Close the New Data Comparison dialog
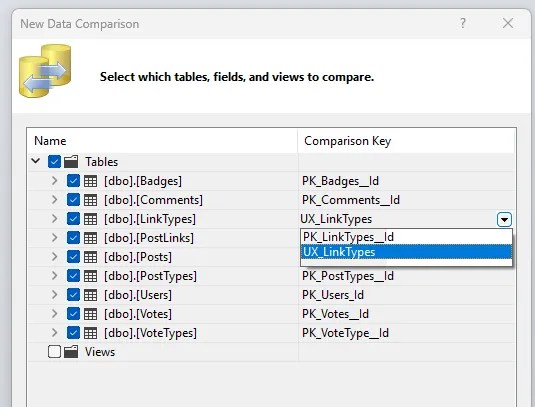This screenshot has width=535, height=407. [508, 23]
